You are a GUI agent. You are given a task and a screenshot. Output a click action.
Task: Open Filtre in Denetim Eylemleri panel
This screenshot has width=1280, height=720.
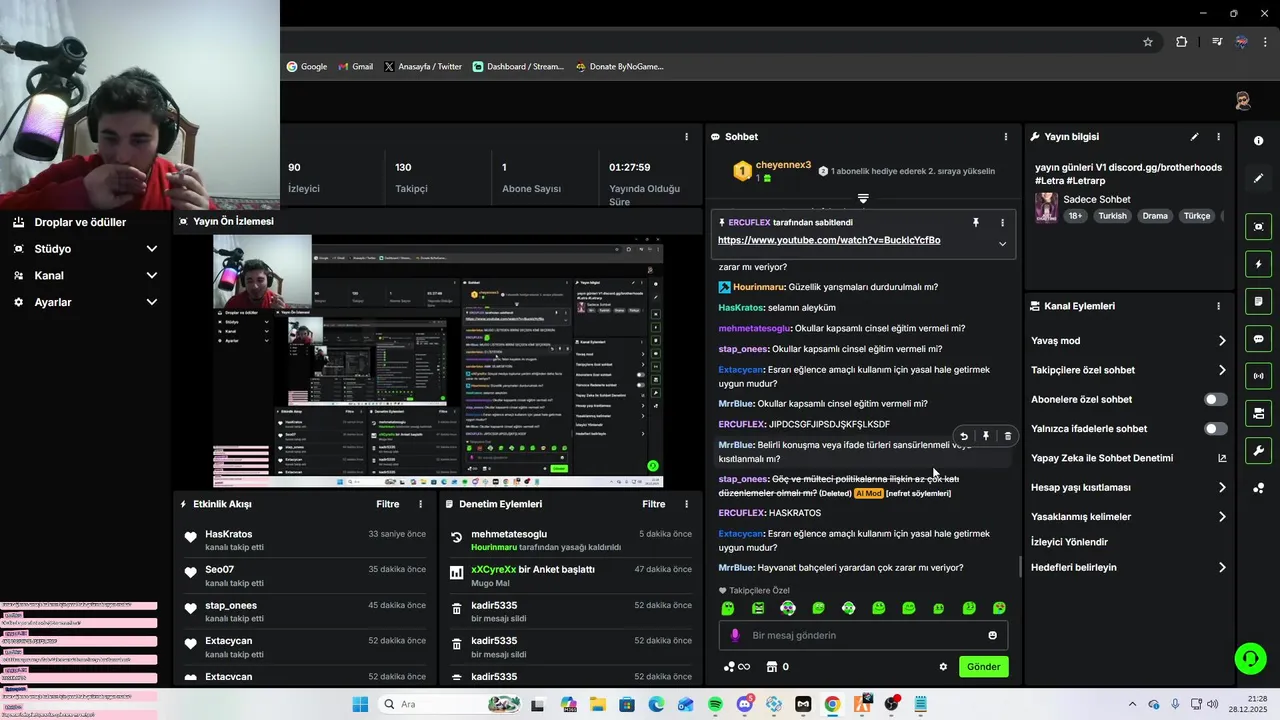coord(654,504)
